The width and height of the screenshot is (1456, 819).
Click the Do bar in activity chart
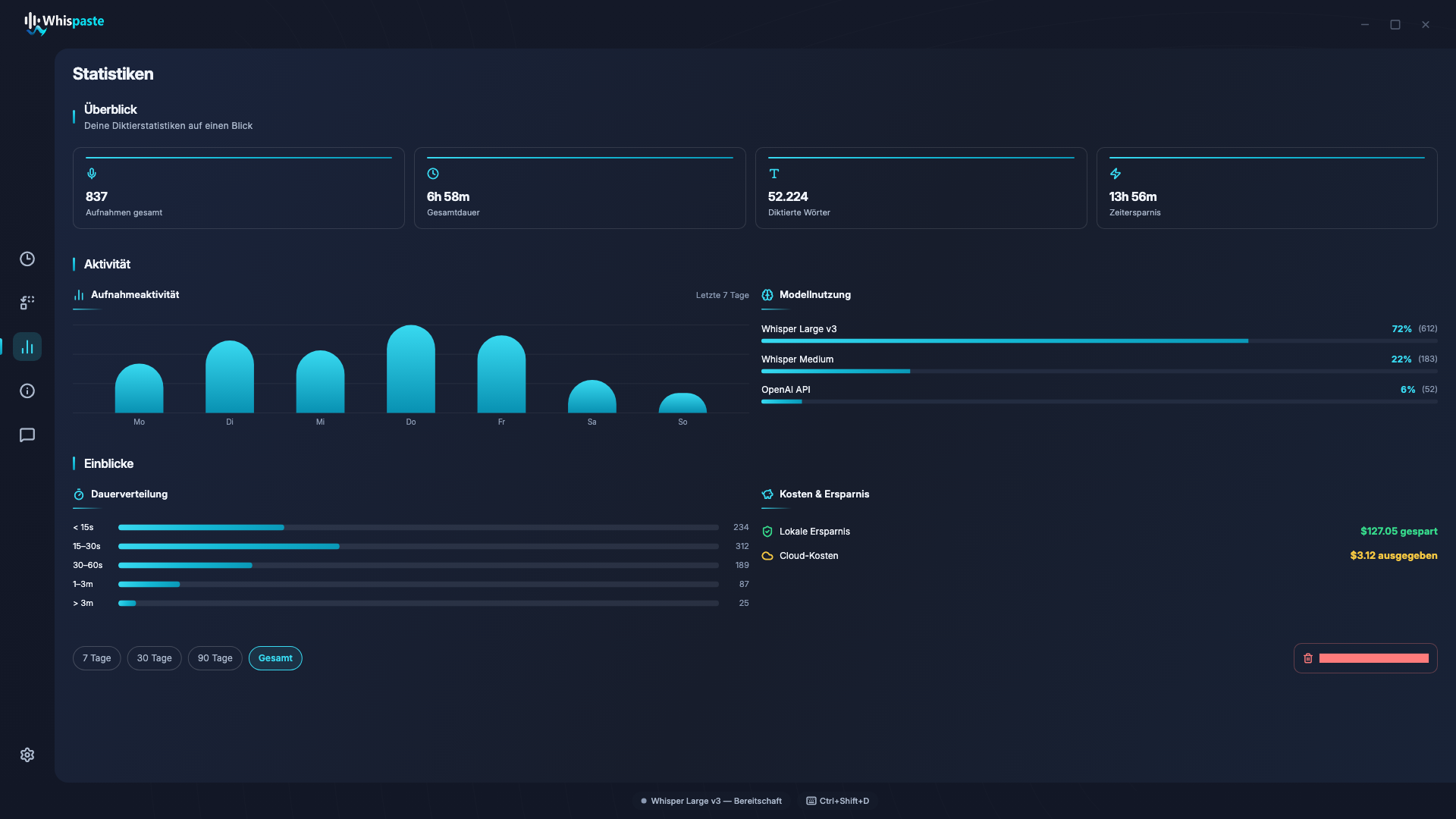pos(411,369)
